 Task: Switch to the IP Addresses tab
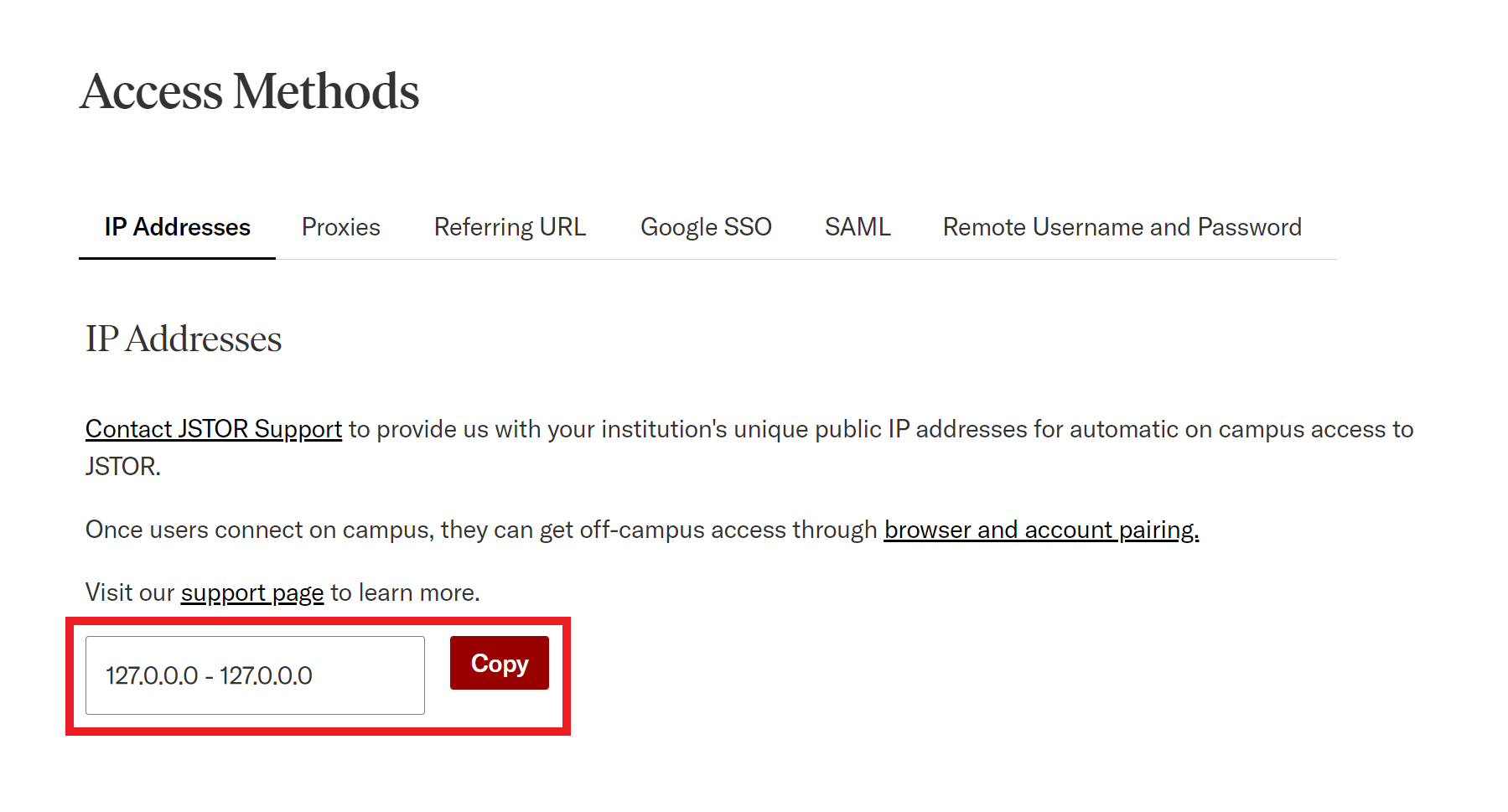click(177, 227)
